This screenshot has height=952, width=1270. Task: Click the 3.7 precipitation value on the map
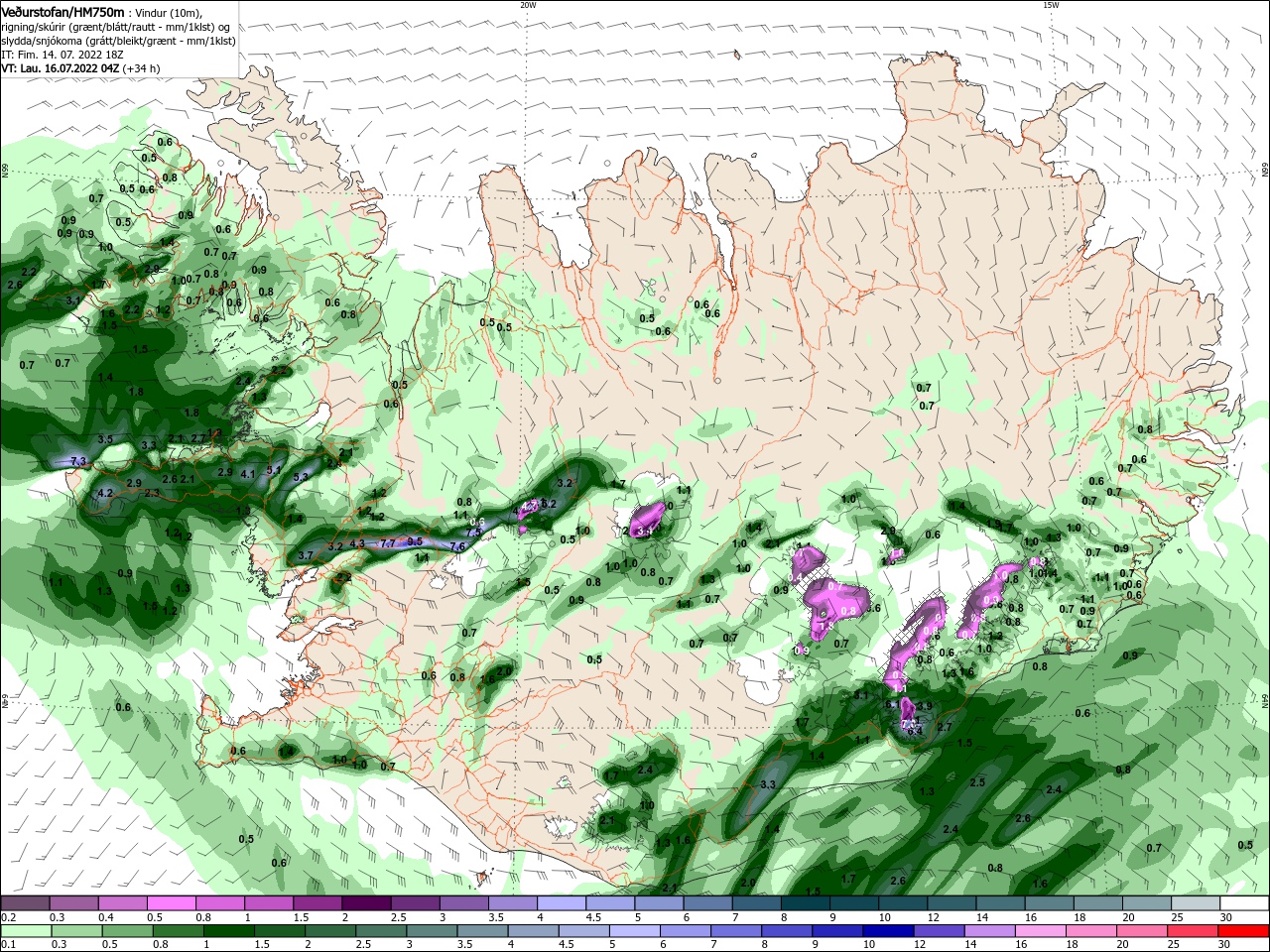click(306, 556)
